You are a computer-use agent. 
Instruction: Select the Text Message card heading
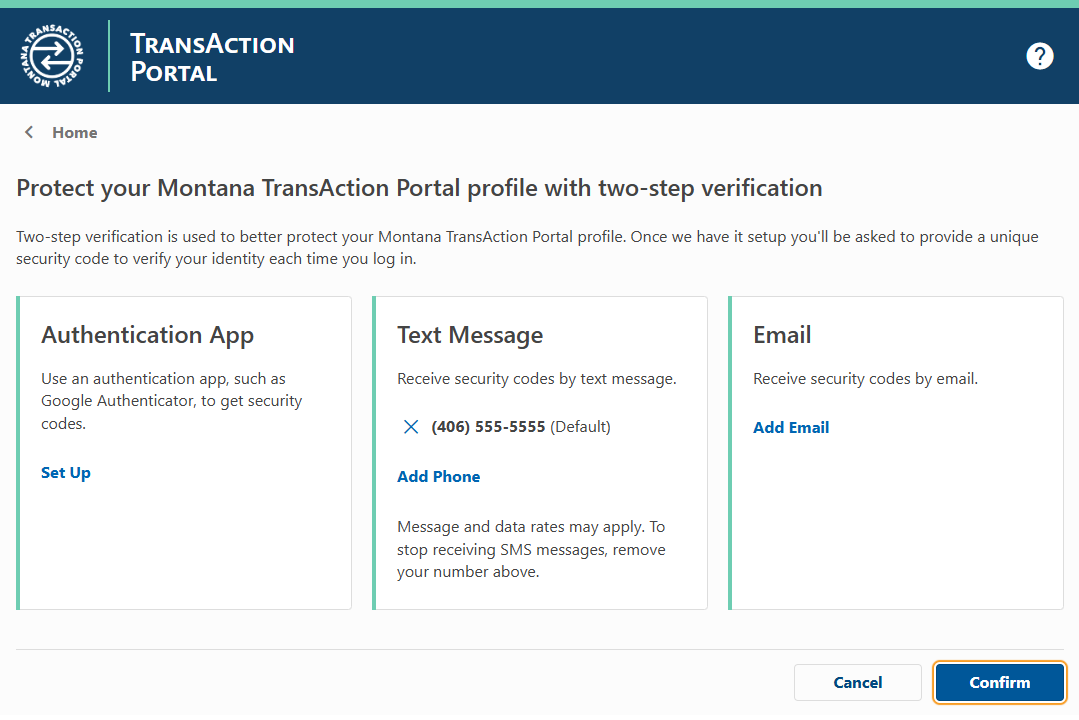[x=470, y=335]
